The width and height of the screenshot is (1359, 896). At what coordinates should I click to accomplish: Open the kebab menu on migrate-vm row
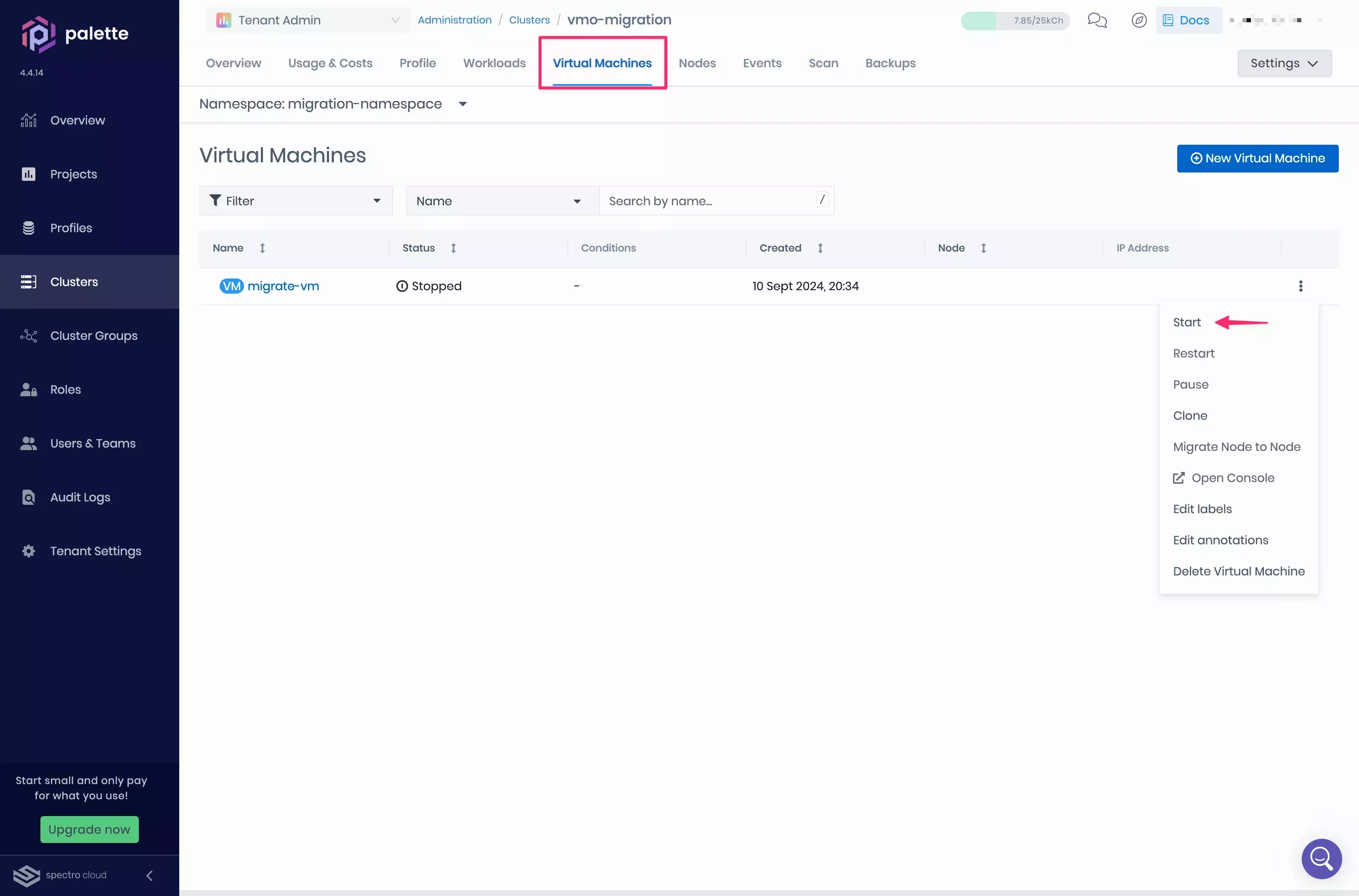[1301, 286]
